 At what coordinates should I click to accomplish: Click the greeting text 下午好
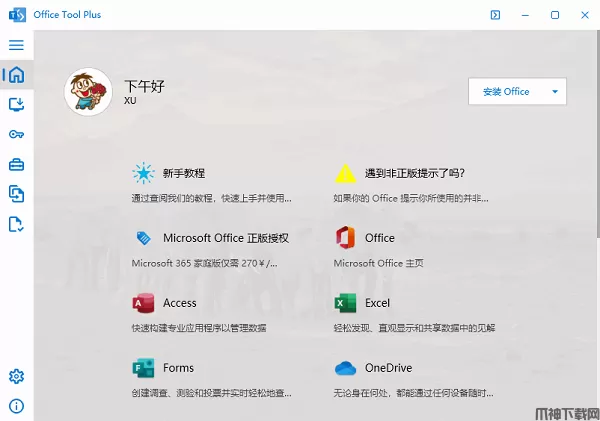(144, 86)
